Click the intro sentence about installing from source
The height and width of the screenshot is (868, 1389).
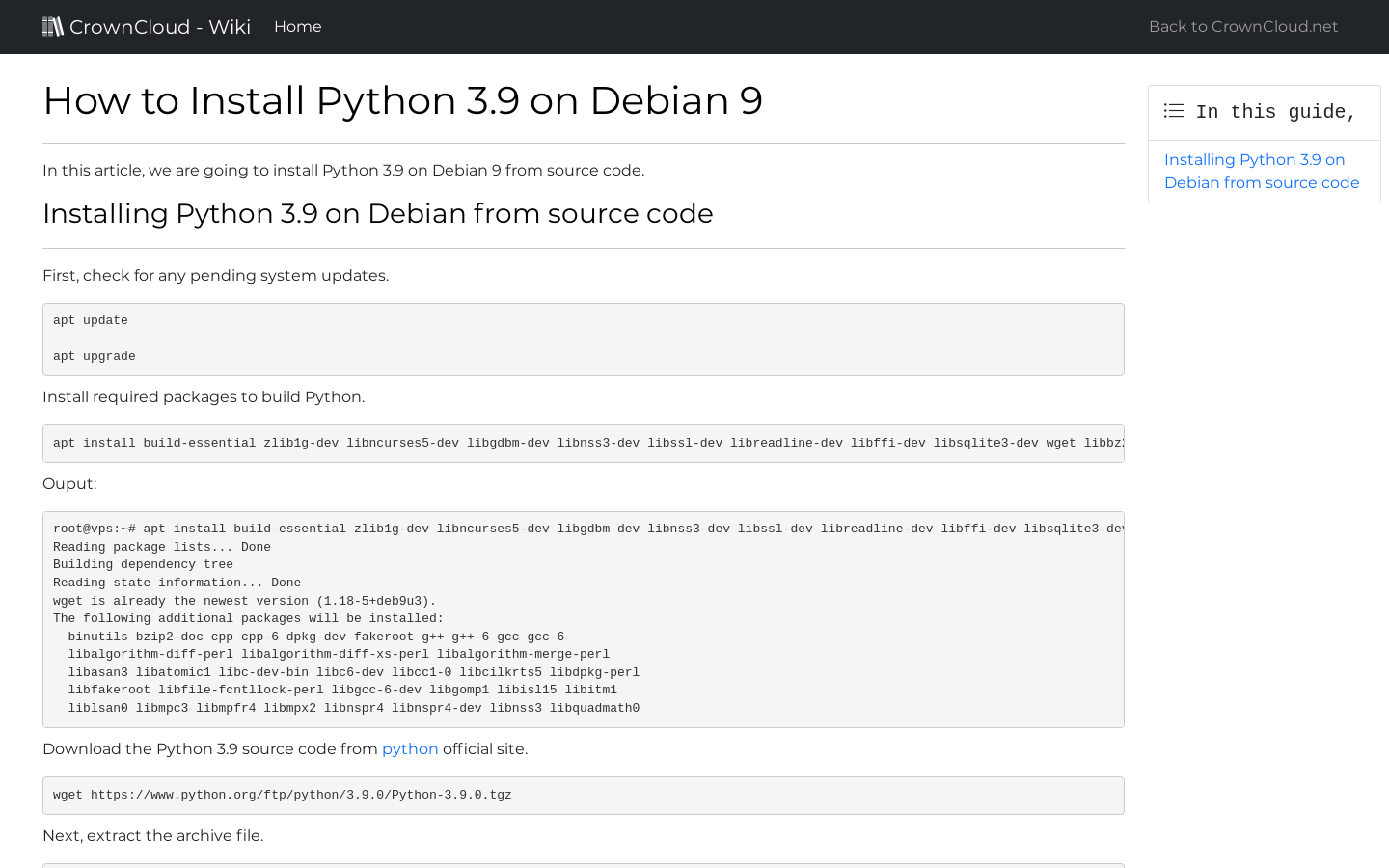343,171
